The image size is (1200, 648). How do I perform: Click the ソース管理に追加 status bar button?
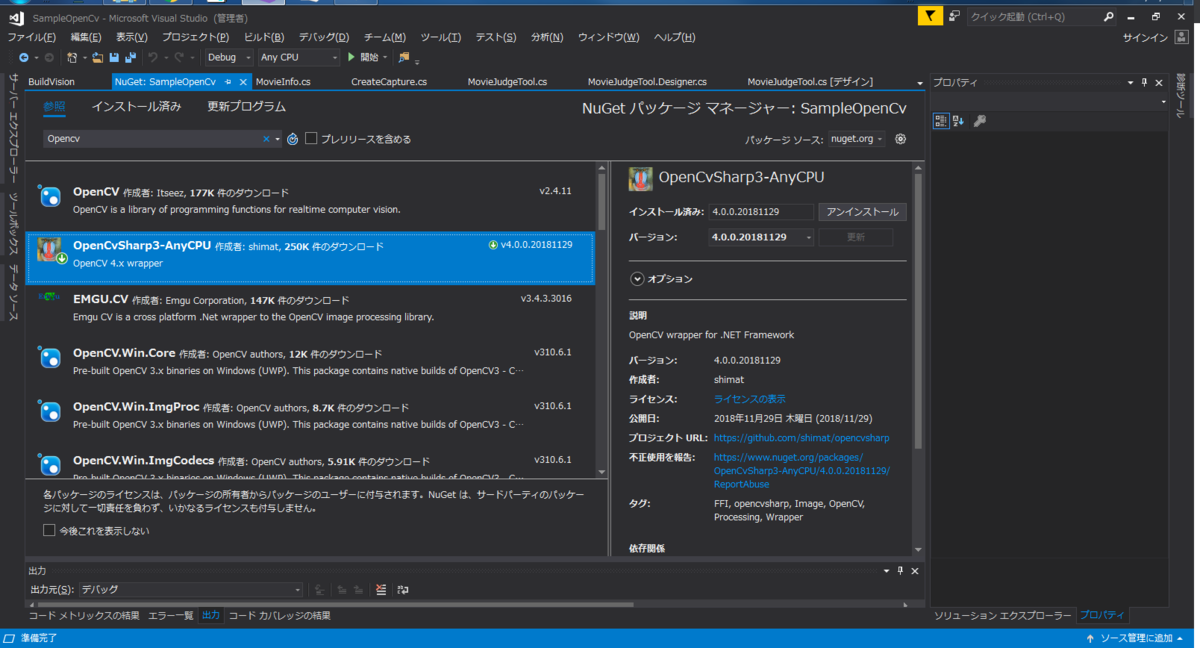point(1136,638)
